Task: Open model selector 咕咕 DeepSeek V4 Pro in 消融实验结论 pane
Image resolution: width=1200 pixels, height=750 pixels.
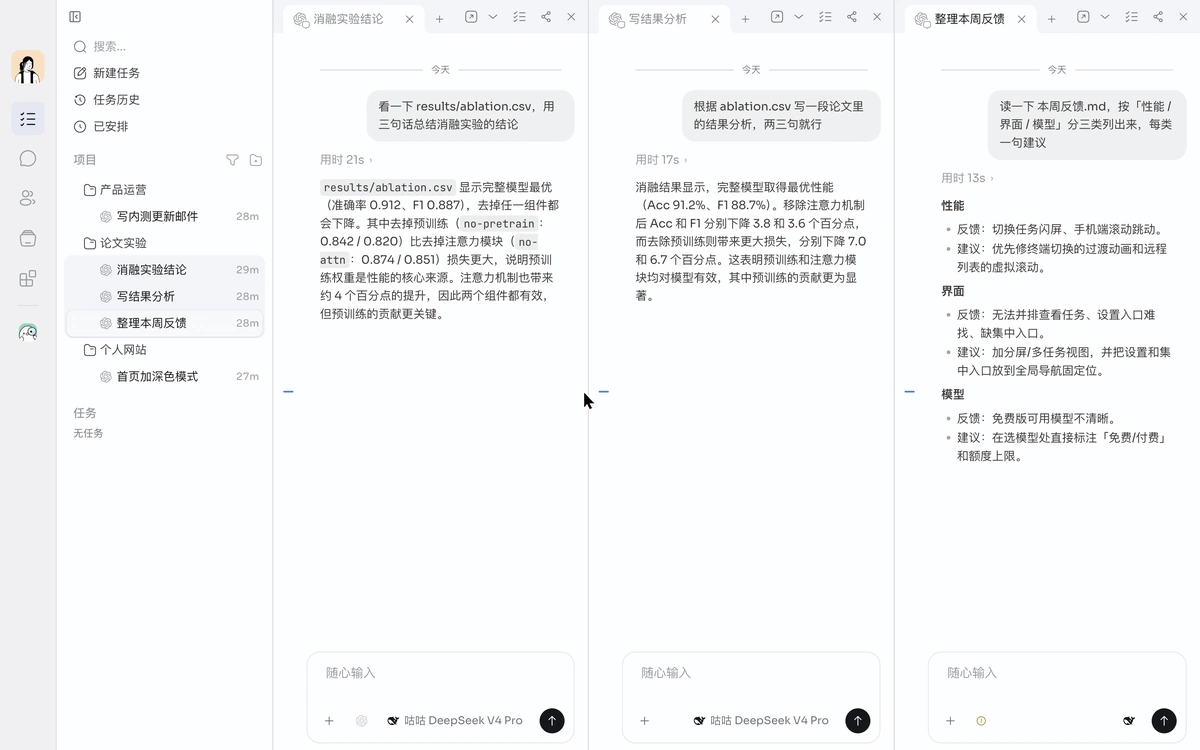Action: [455, 721]
